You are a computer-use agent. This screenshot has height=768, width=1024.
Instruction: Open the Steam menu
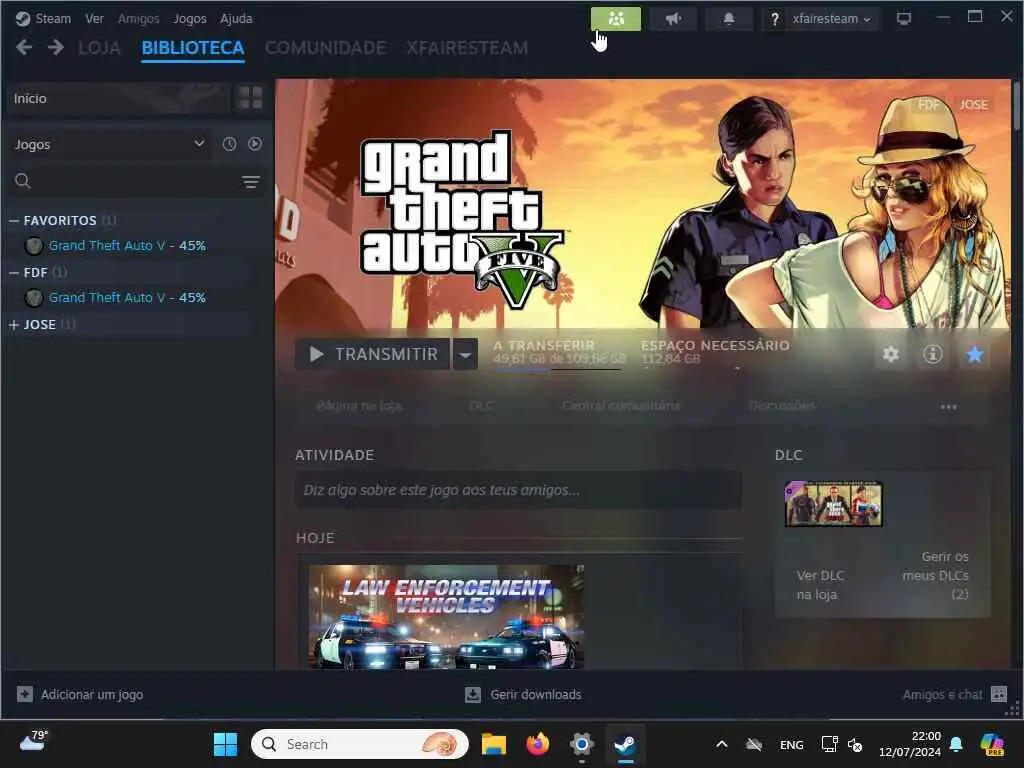click(52, 18)
